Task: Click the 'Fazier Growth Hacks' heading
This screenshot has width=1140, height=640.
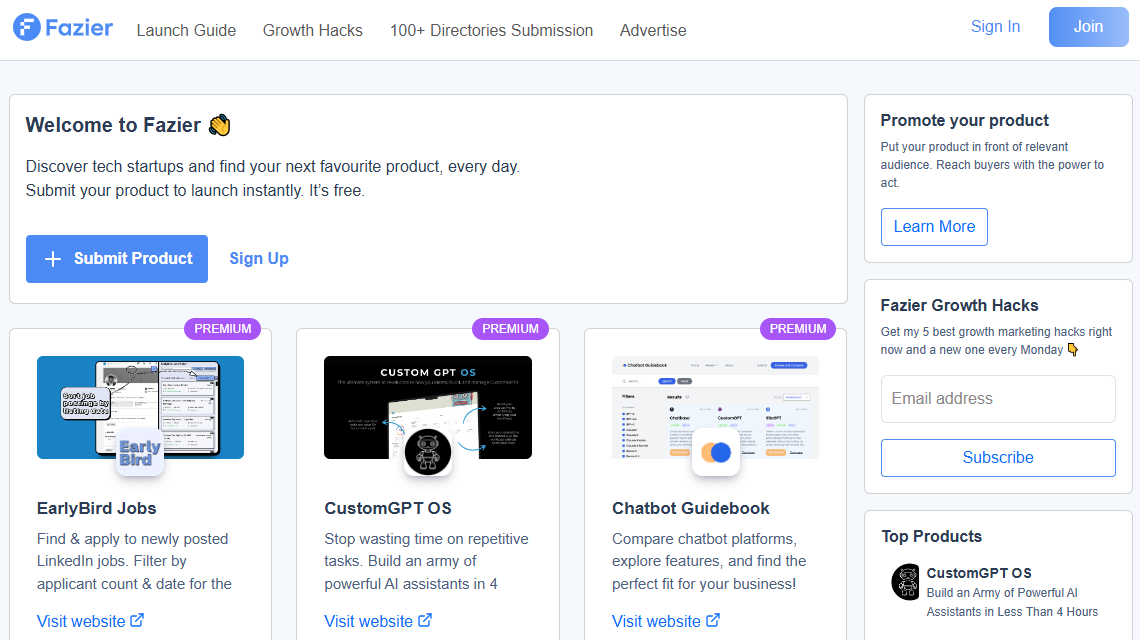Action: pyautogui.click(x=960, y=305)
